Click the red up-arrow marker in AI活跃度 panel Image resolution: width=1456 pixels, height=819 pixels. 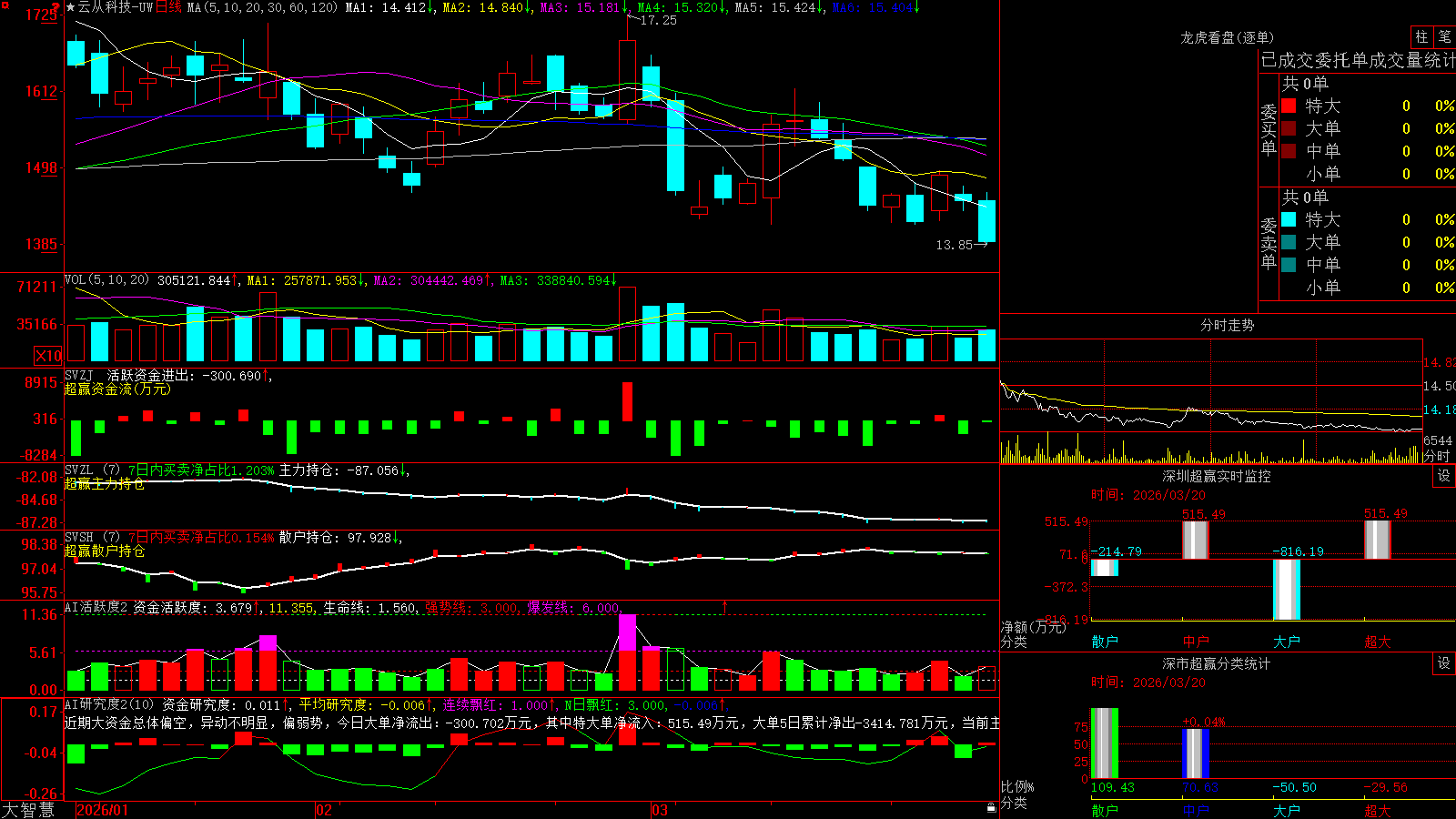tap(725, 606)
